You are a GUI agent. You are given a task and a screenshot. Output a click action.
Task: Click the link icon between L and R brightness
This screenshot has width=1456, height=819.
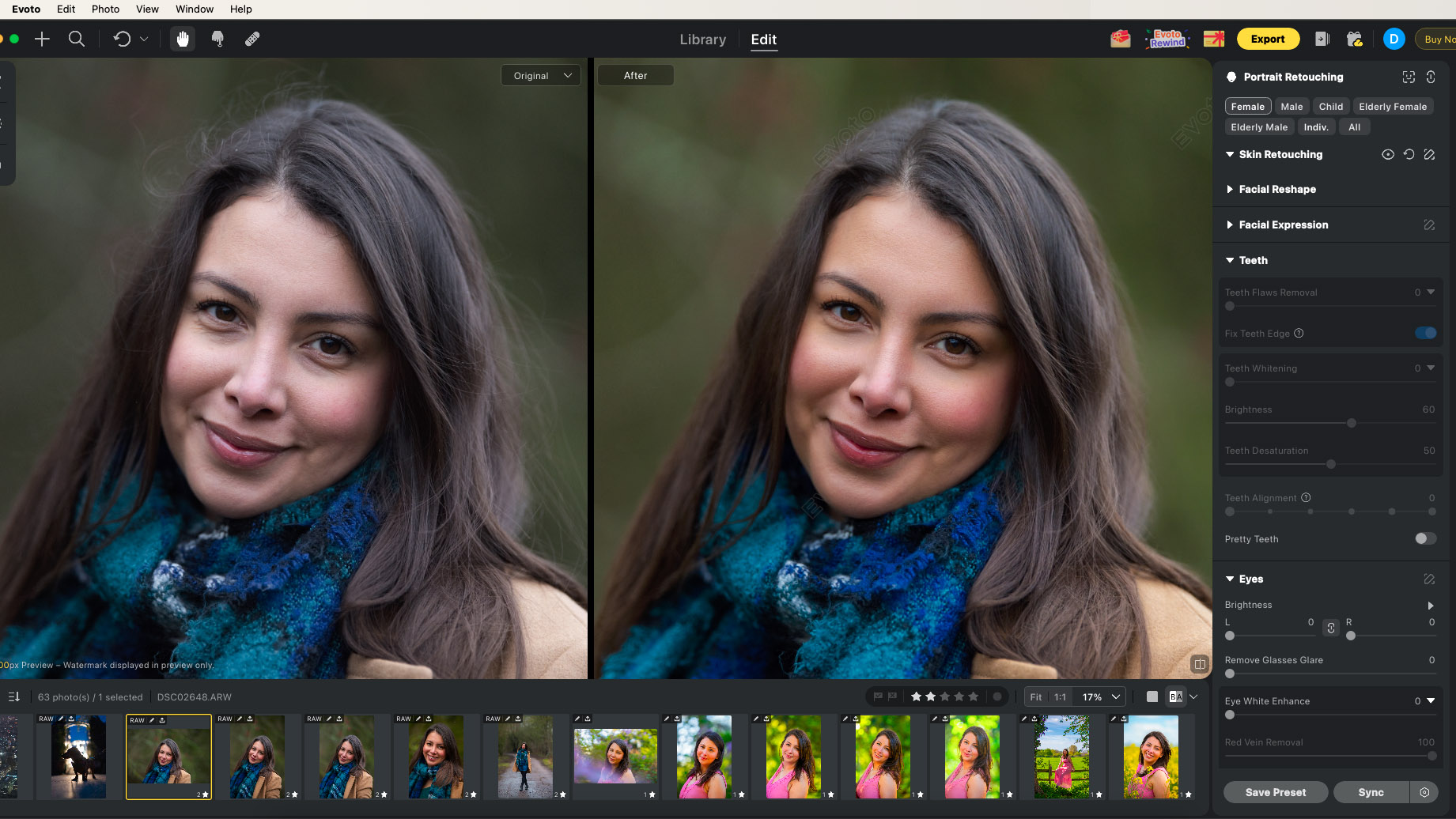pos(1330,628)
